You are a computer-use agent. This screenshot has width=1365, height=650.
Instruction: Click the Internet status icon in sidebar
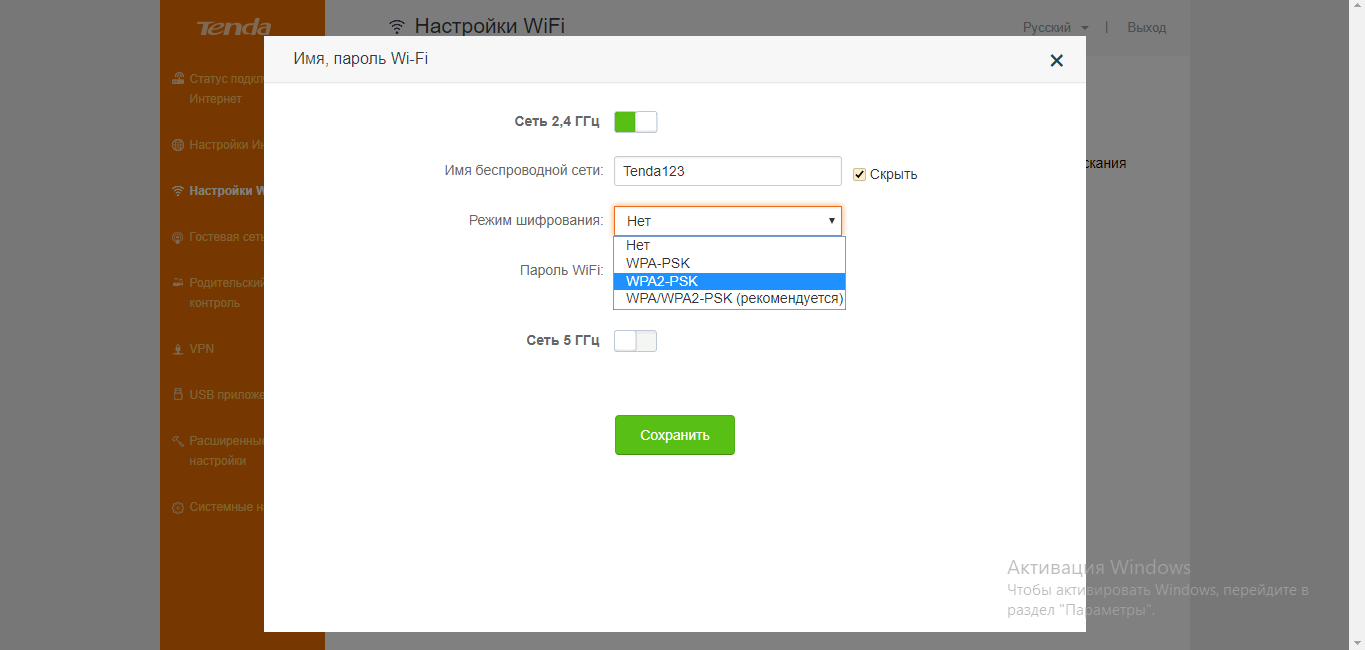point(178,78)
